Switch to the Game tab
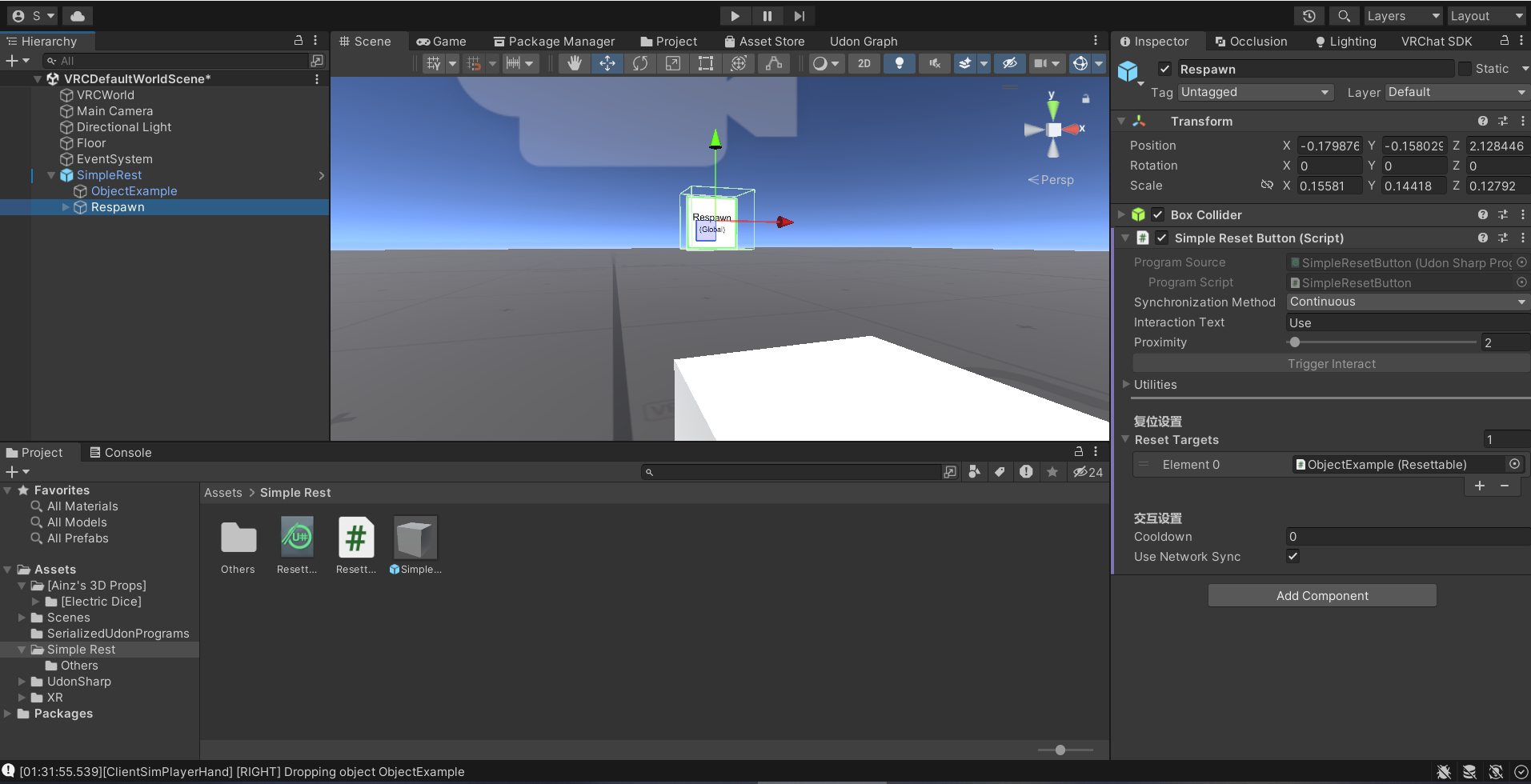Viewport: 1531px width, 784px height. pyautogui.click(x=441, y=41)
